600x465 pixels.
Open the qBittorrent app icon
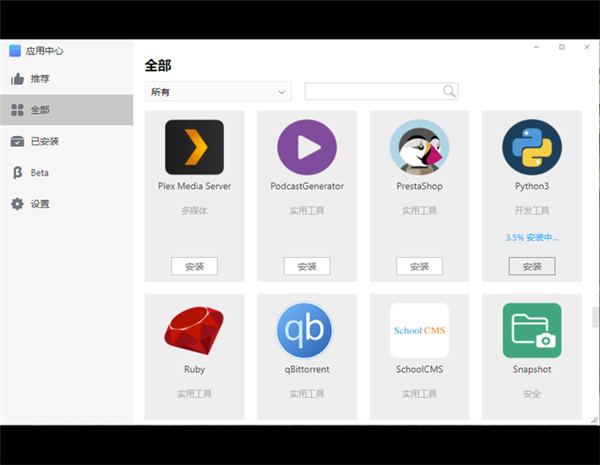(306, 331)
